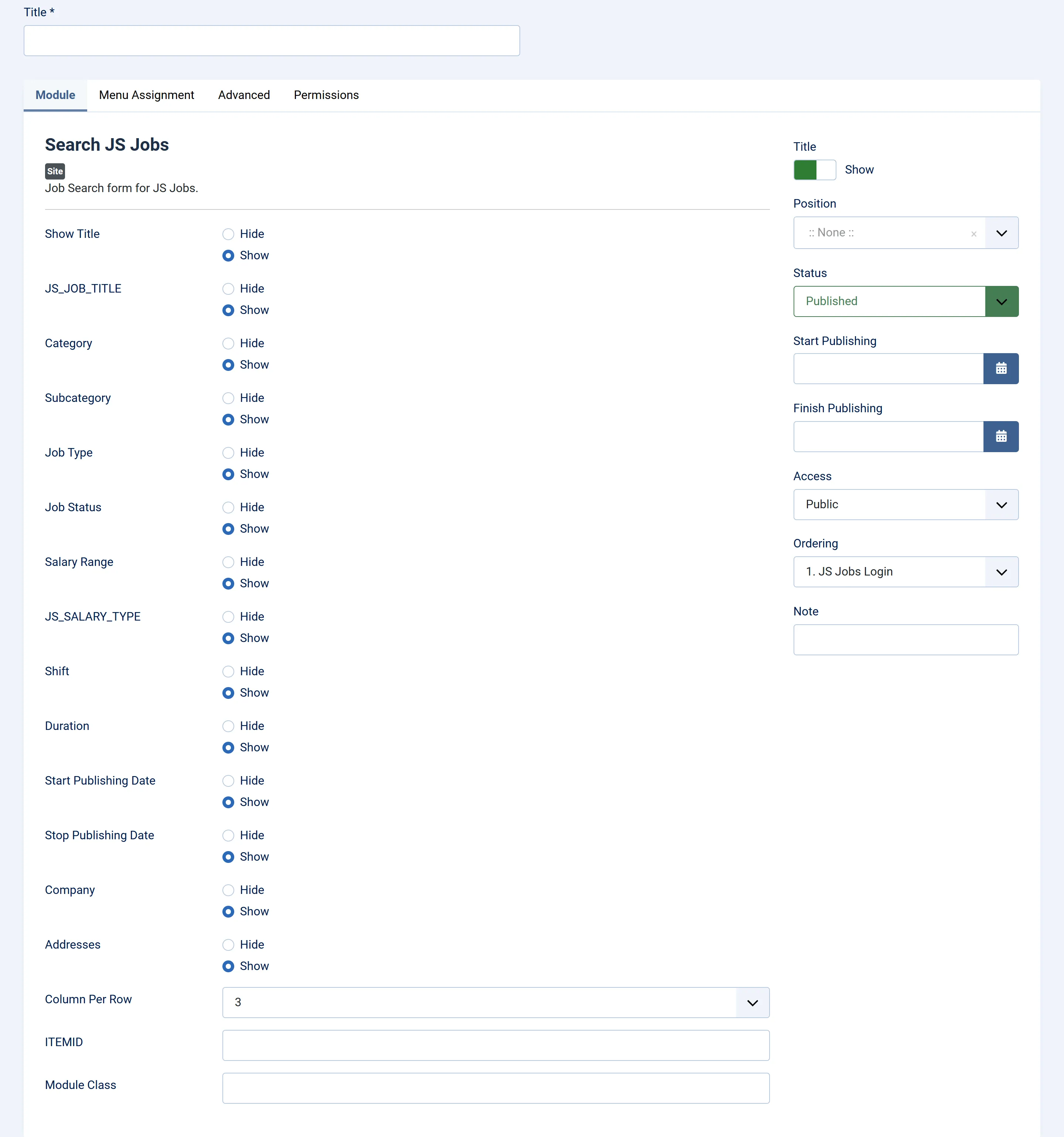Click the Start Publishing date field
1064x1137 pixels.
click(x=889, y=369)
